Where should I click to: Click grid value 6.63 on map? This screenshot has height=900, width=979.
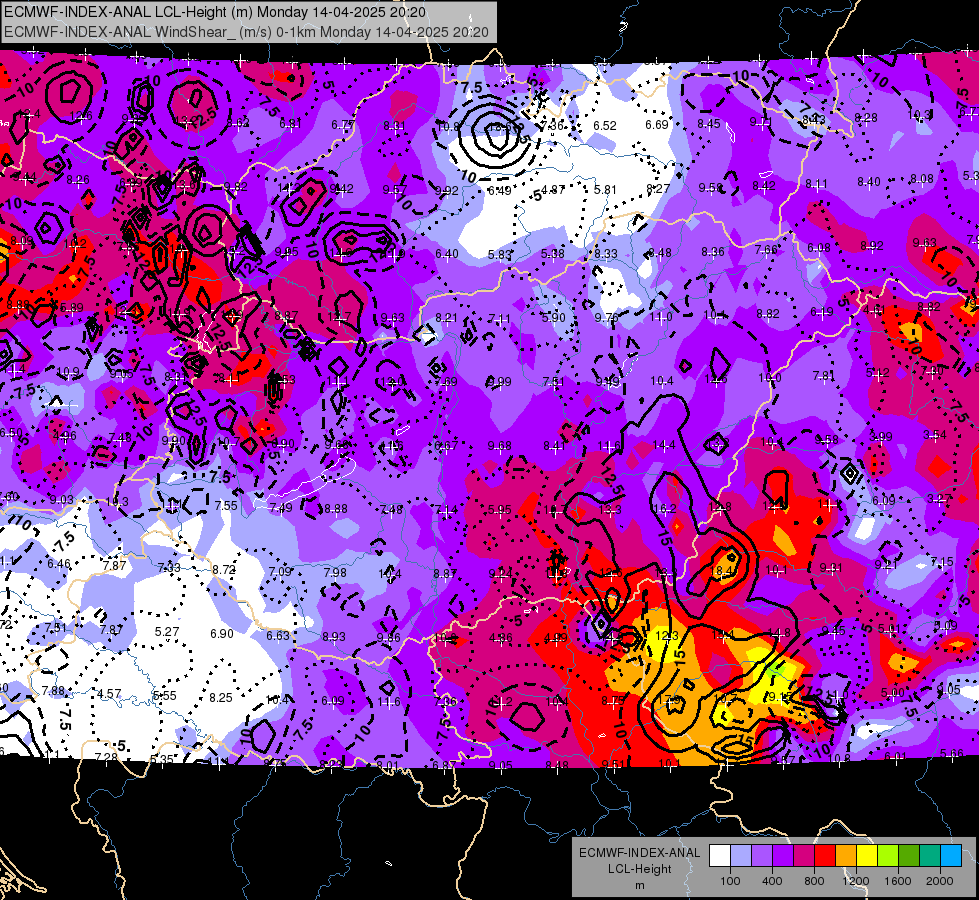point(278,635)
